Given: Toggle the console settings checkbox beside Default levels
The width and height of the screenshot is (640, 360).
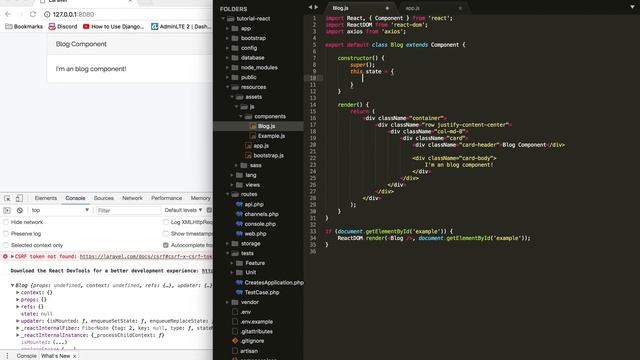Looking at the screenshot, I should [x=209, y=210].
